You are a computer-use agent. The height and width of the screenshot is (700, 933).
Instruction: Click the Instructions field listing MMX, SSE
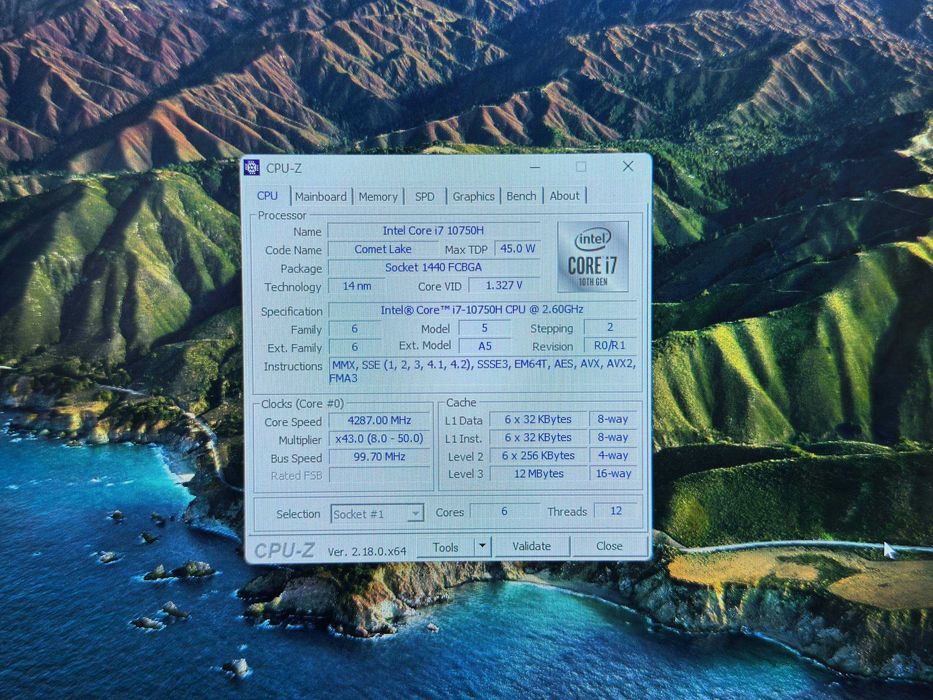click(483, 371)
